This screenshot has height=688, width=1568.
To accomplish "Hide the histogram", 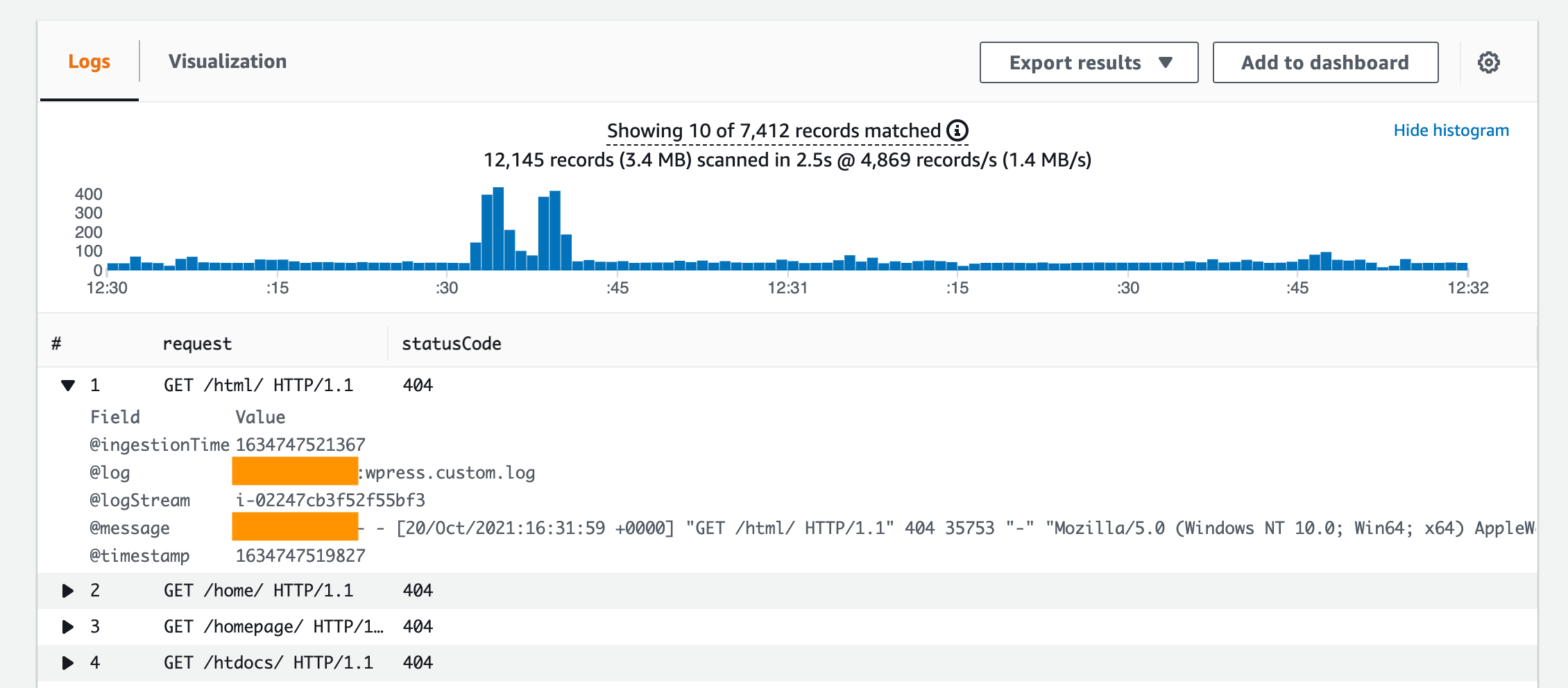I will tap(1451, 130).
